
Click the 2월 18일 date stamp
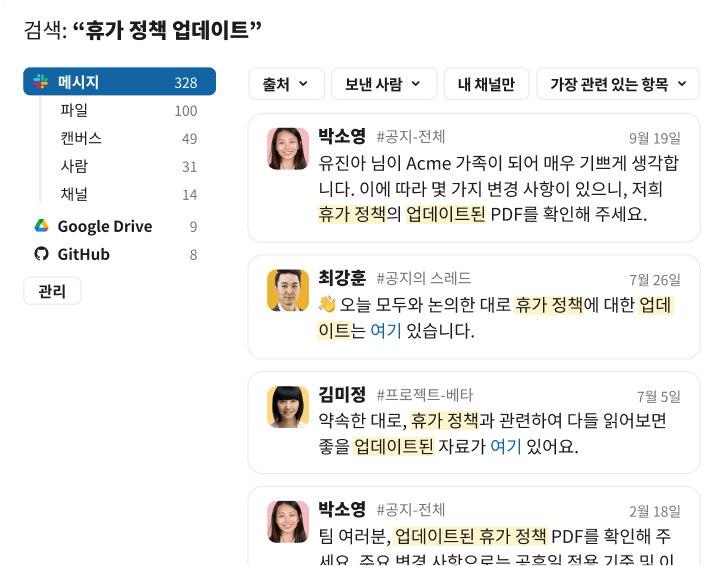pyautogui.click(x=655, y=511)
